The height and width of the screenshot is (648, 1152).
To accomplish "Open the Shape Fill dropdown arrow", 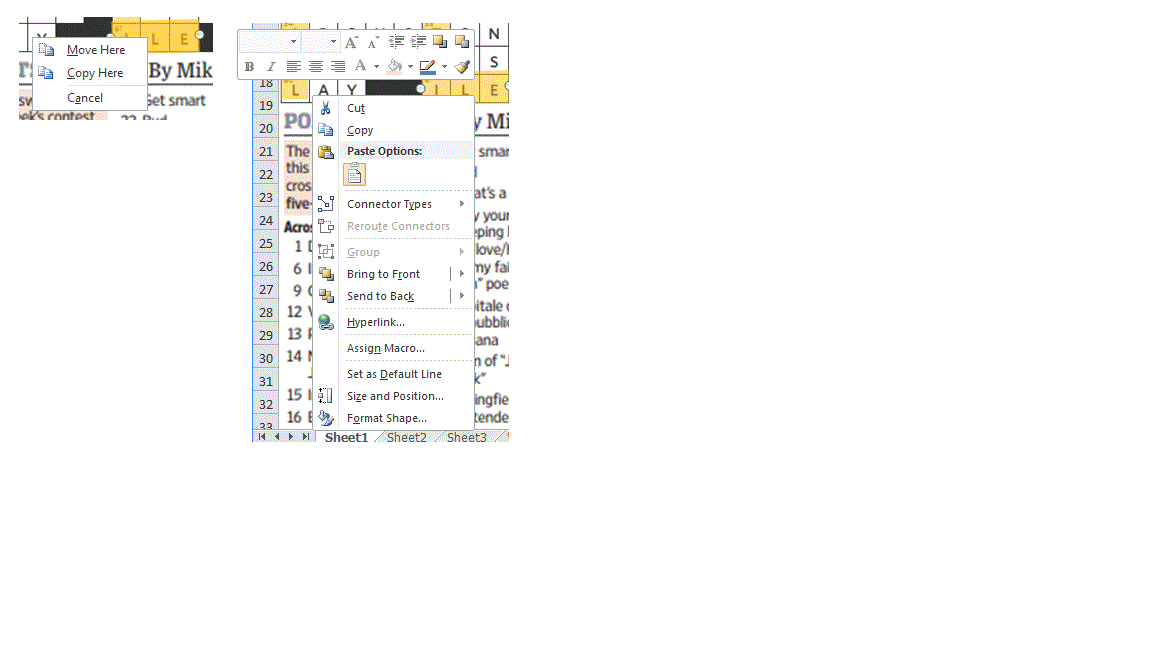I will (410, 67).
